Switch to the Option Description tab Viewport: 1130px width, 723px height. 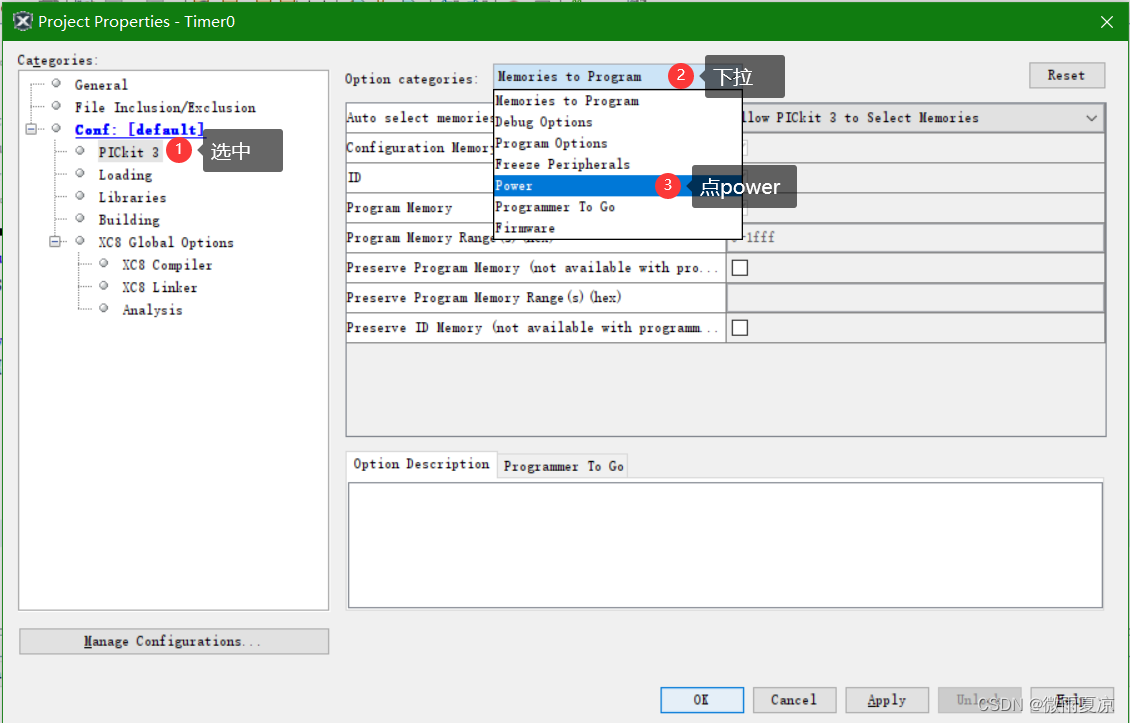[x=422, y=464]
